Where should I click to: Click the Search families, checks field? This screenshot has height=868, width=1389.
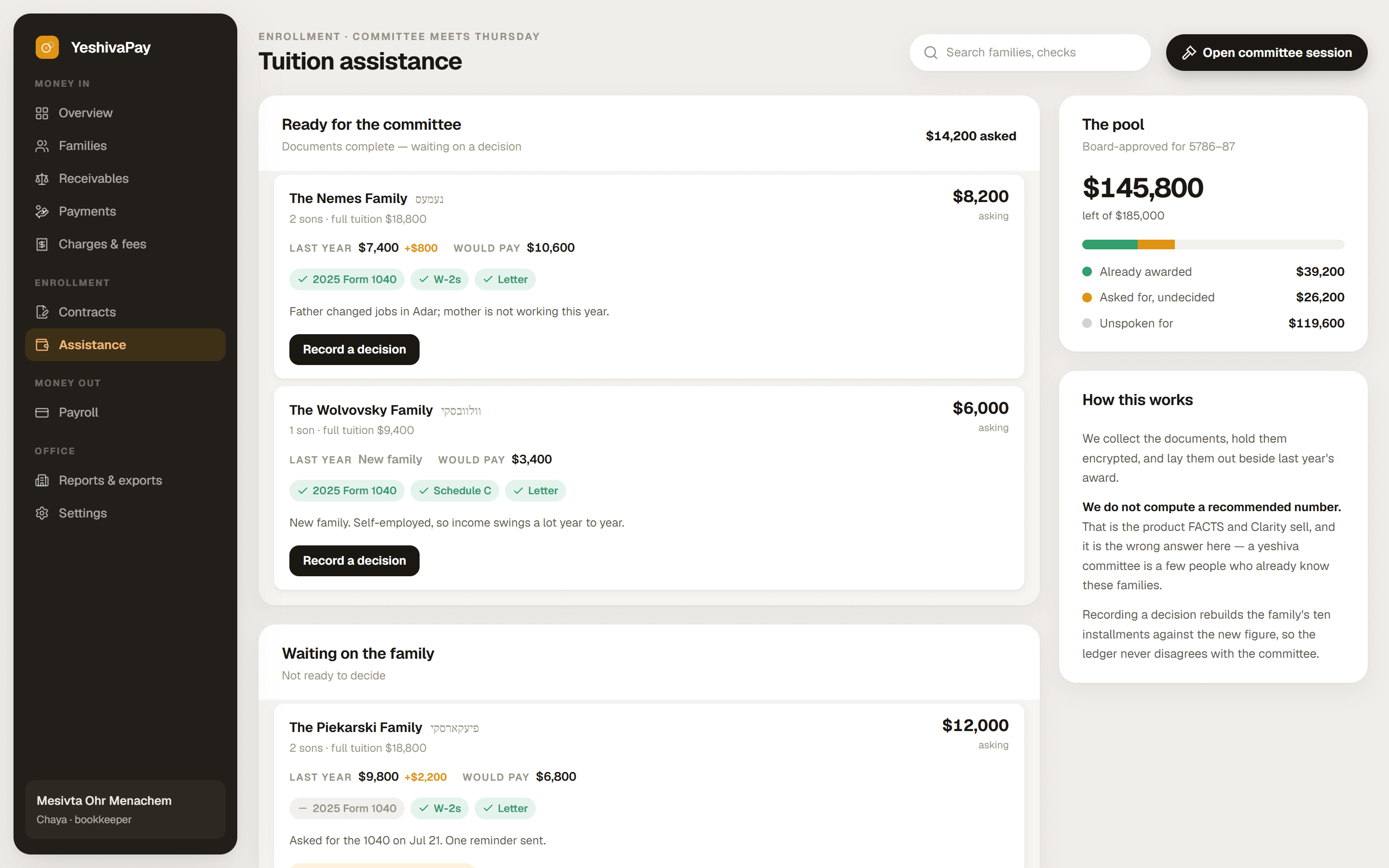(x=1030, y=53)
